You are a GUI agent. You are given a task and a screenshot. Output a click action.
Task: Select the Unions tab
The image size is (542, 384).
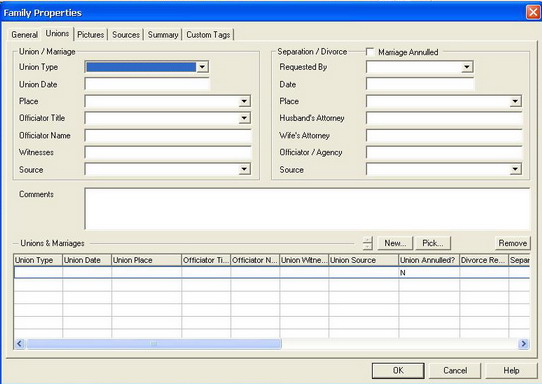click(x=57, y=34)
